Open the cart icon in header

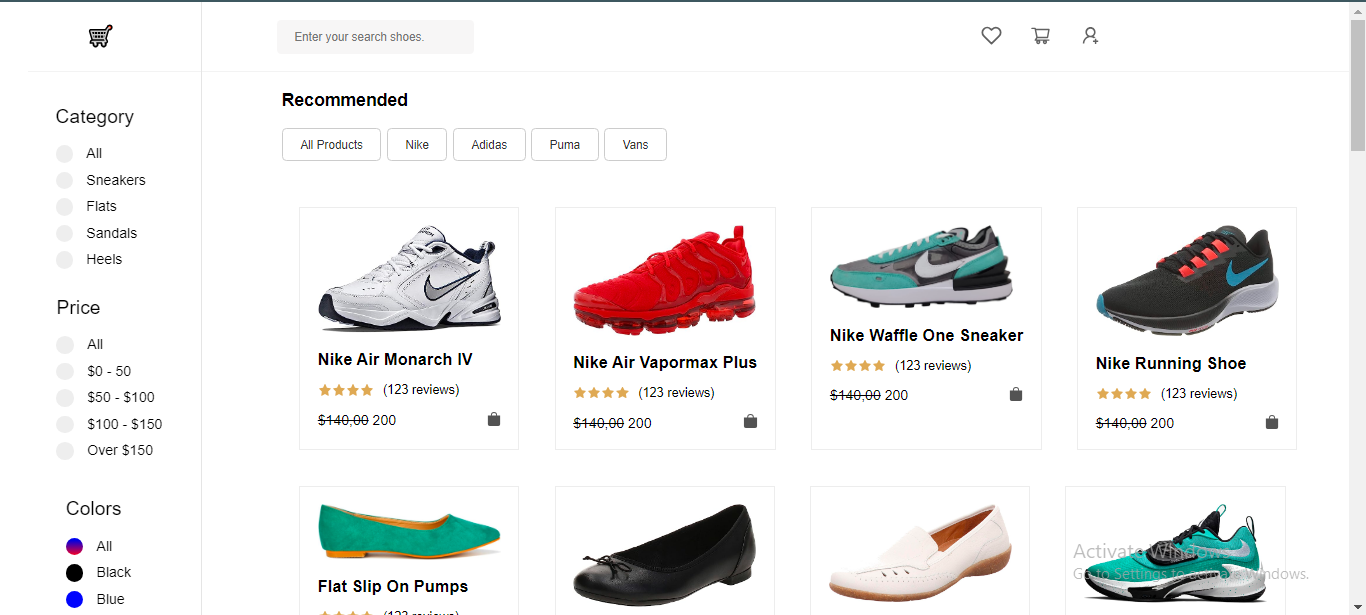(x=1041, y=36)
